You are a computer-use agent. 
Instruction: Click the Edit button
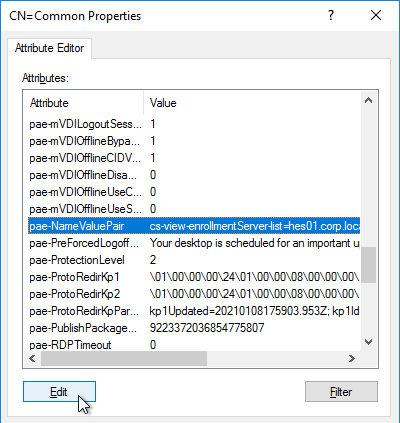click(x=59, y=392)
